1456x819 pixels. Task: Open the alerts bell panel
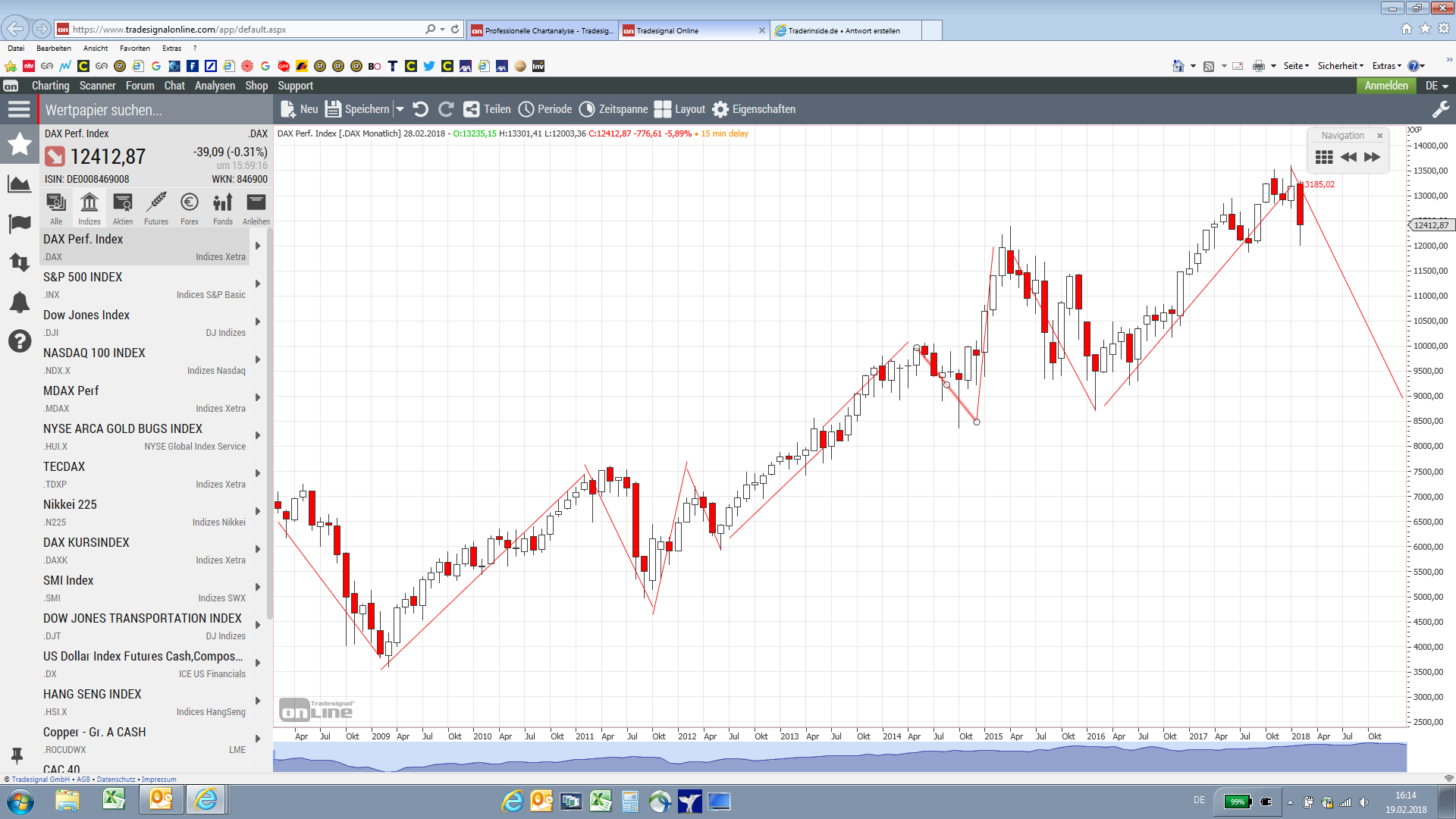(x=19, y=303)
